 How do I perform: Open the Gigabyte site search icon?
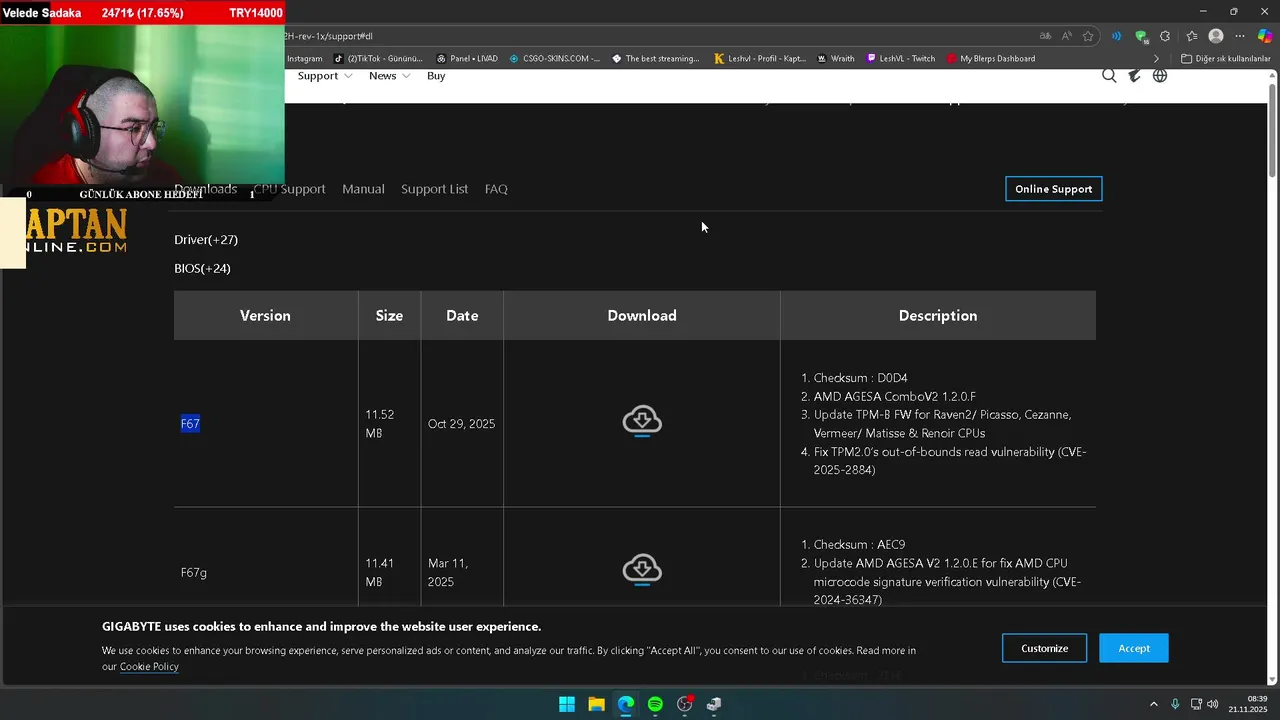1109,76
